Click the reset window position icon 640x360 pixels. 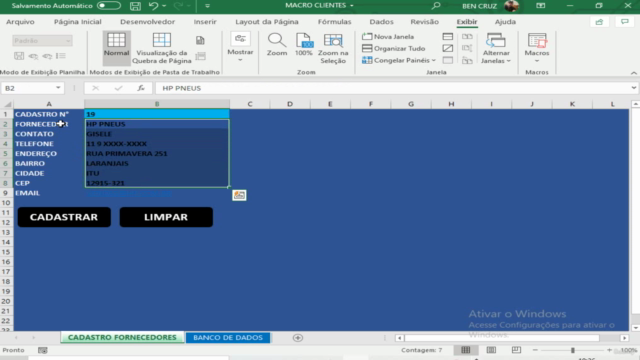[x=467, y=60]
